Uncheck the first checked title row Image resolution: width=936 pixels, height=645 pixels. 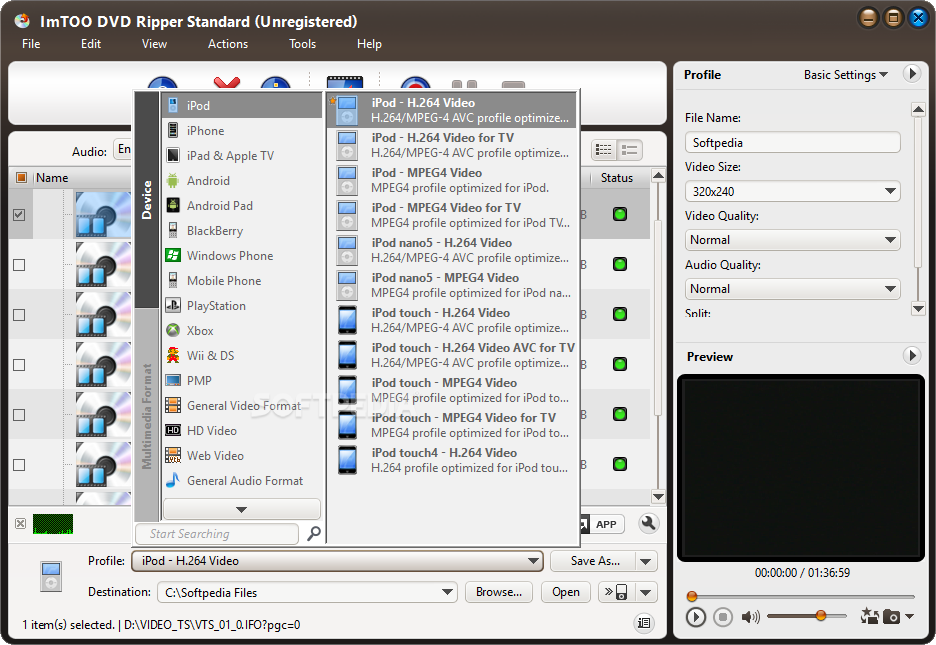pyautogui.click(x=19, y=215)
